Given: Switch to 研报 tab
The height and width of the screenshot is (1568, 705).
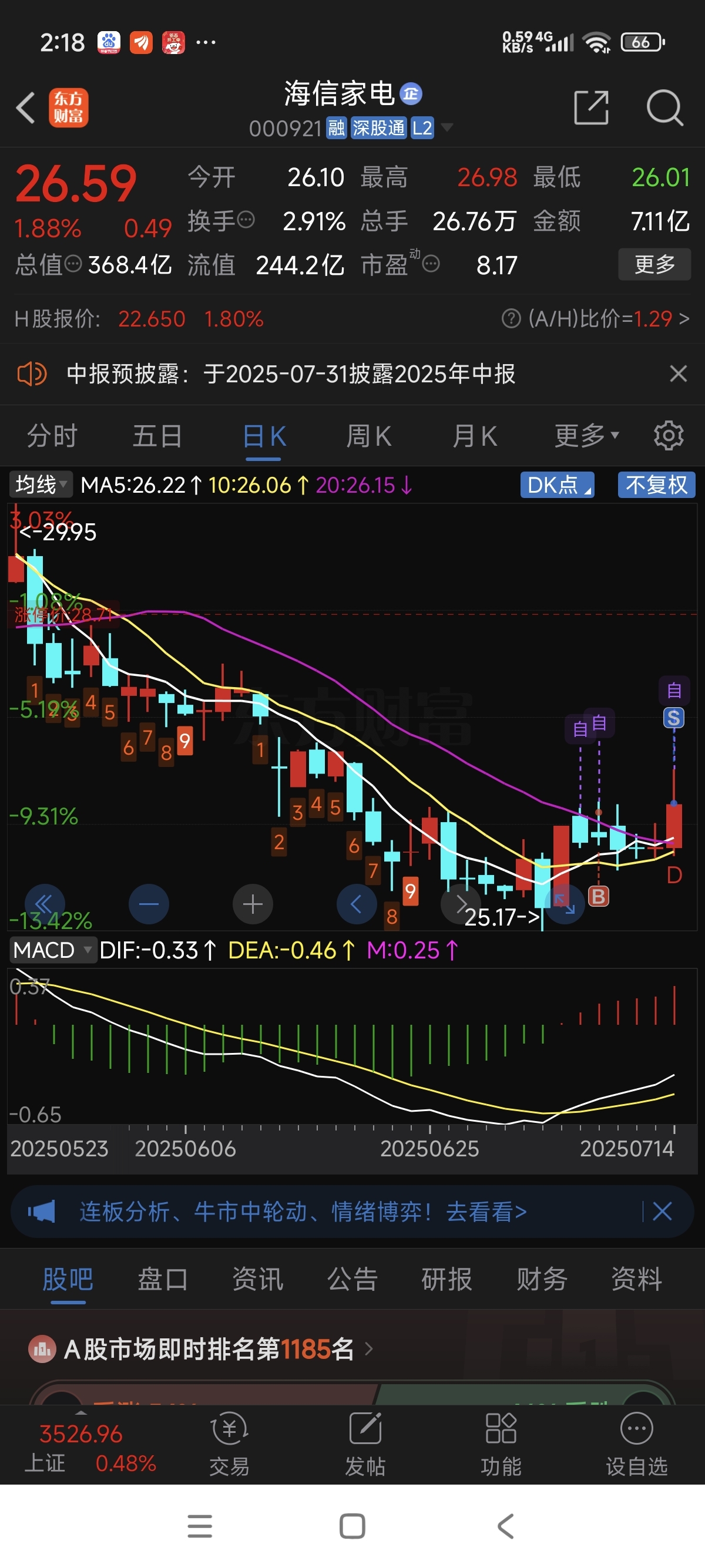Looking at the screenshot, I should [x=447, y=1279].
